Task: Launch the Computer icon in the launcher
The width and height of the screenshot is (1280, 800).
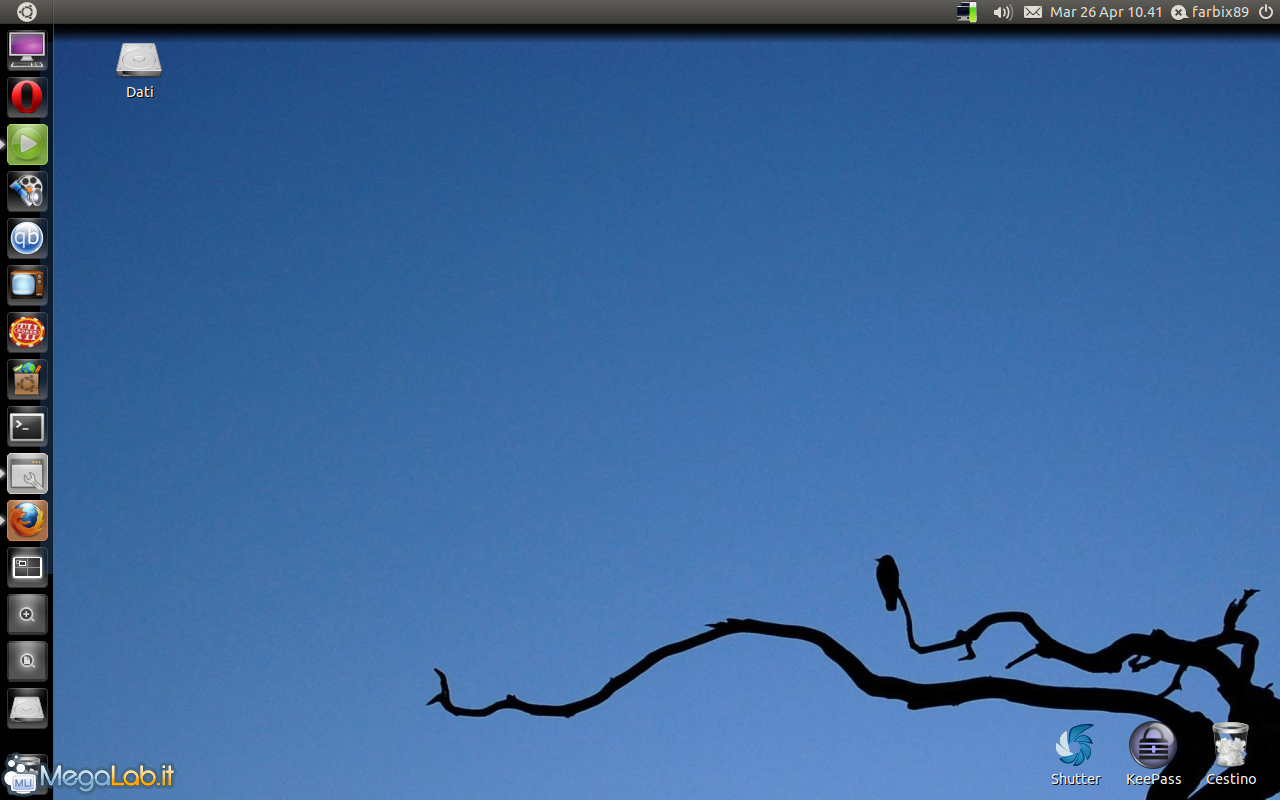Action: pos(27,50)
